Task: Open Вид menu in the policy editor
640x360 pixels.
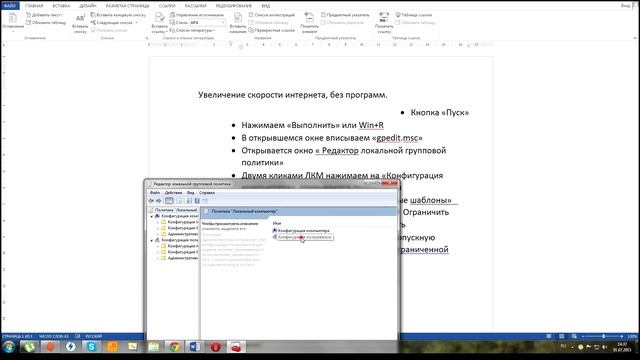Action: pyautogui.click(x=191, y=193)
